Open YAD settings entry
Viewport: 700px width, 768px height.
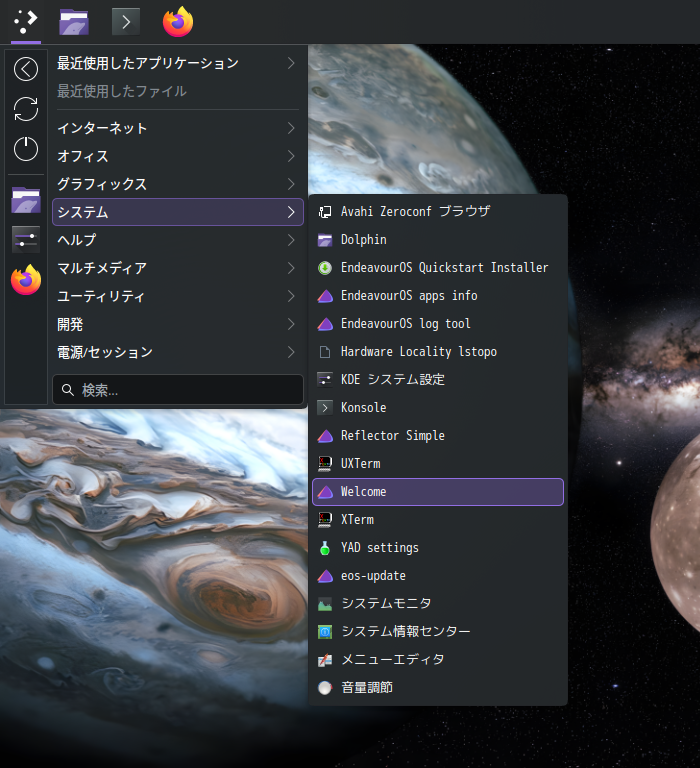coord(438,548)
